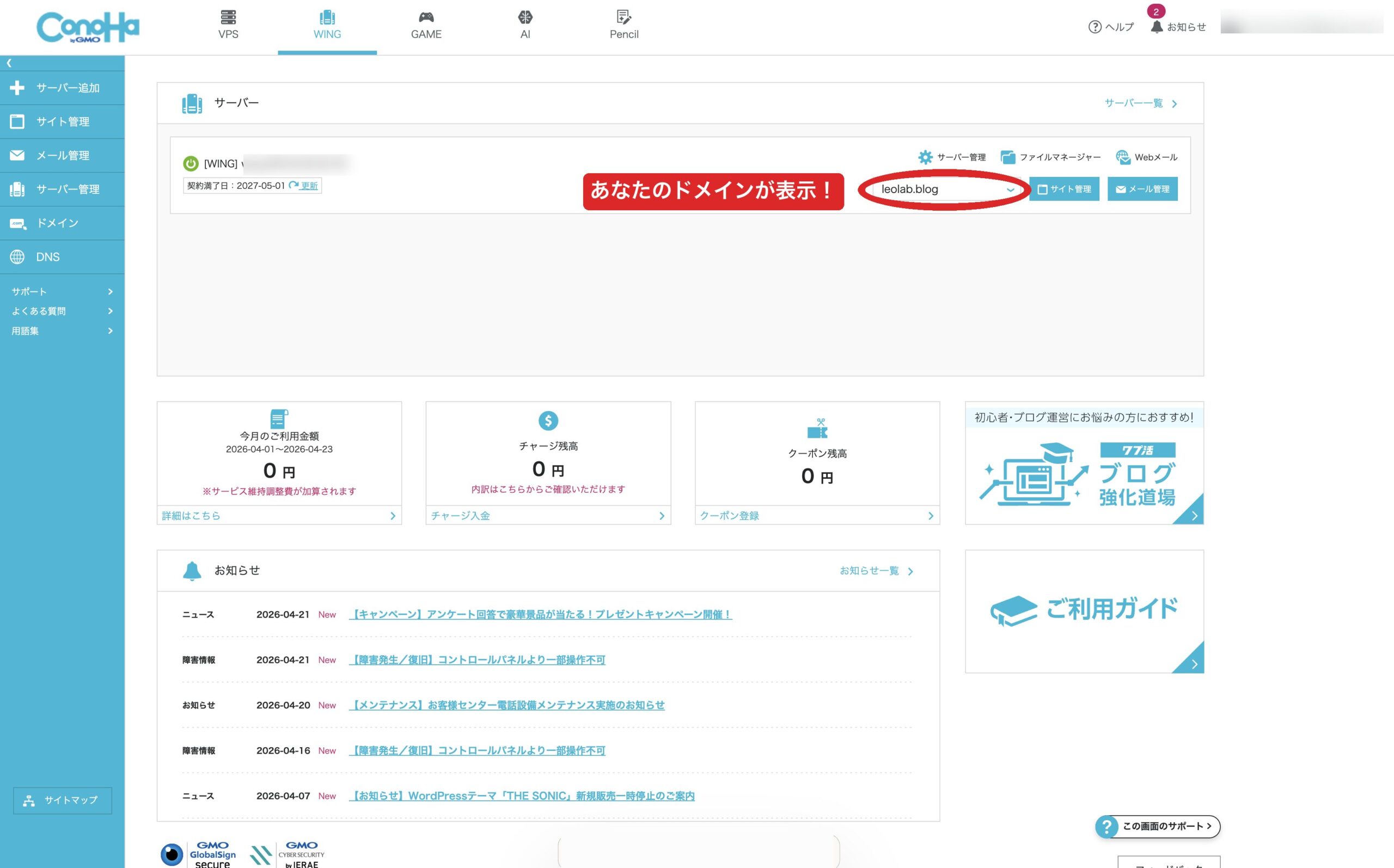Click the blue メール管理 button
This screenshot has height=868, width=1394.
1142,190
